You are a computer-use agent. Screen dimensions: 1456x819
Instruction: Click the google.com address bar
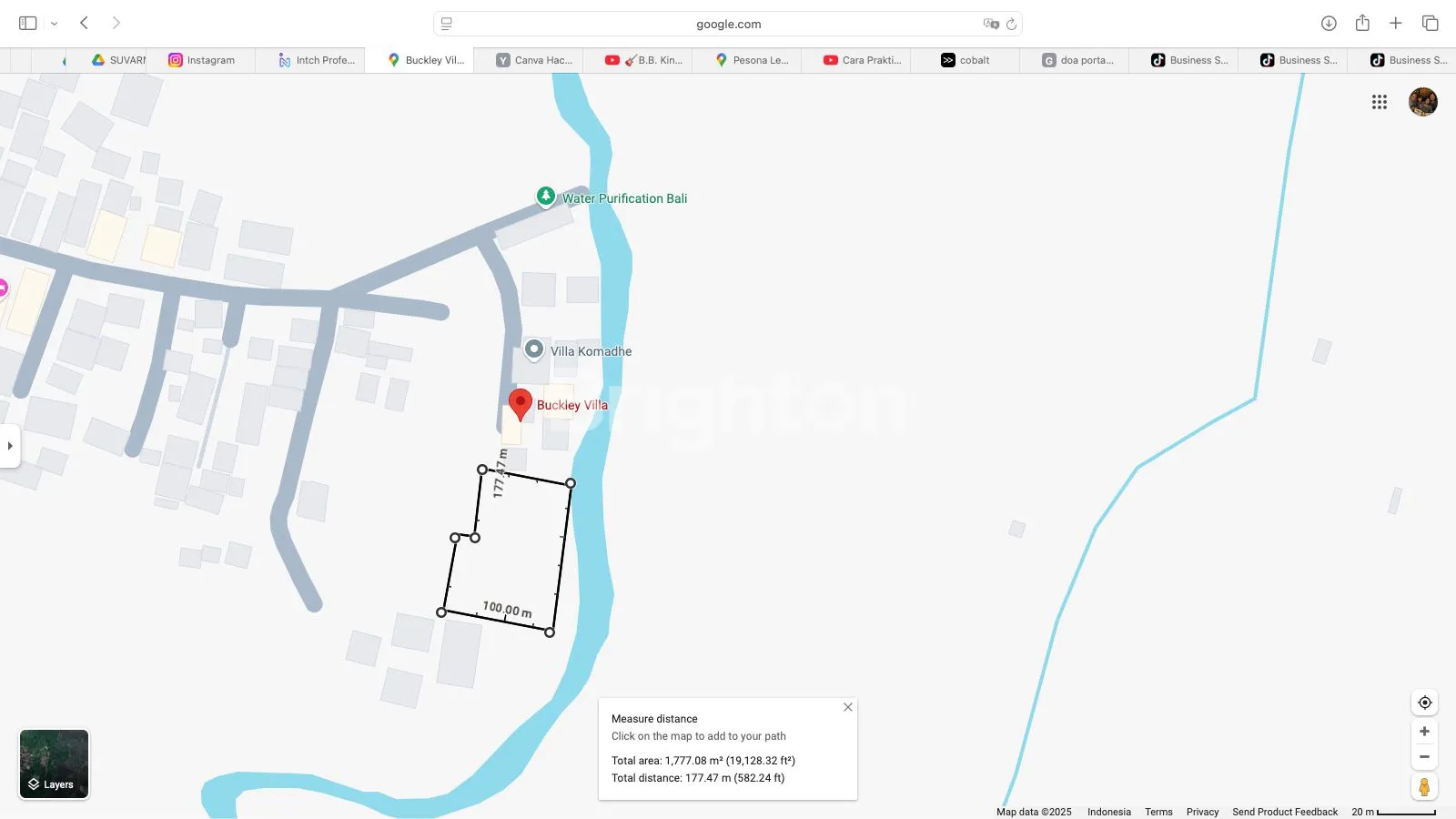[728, 24]
